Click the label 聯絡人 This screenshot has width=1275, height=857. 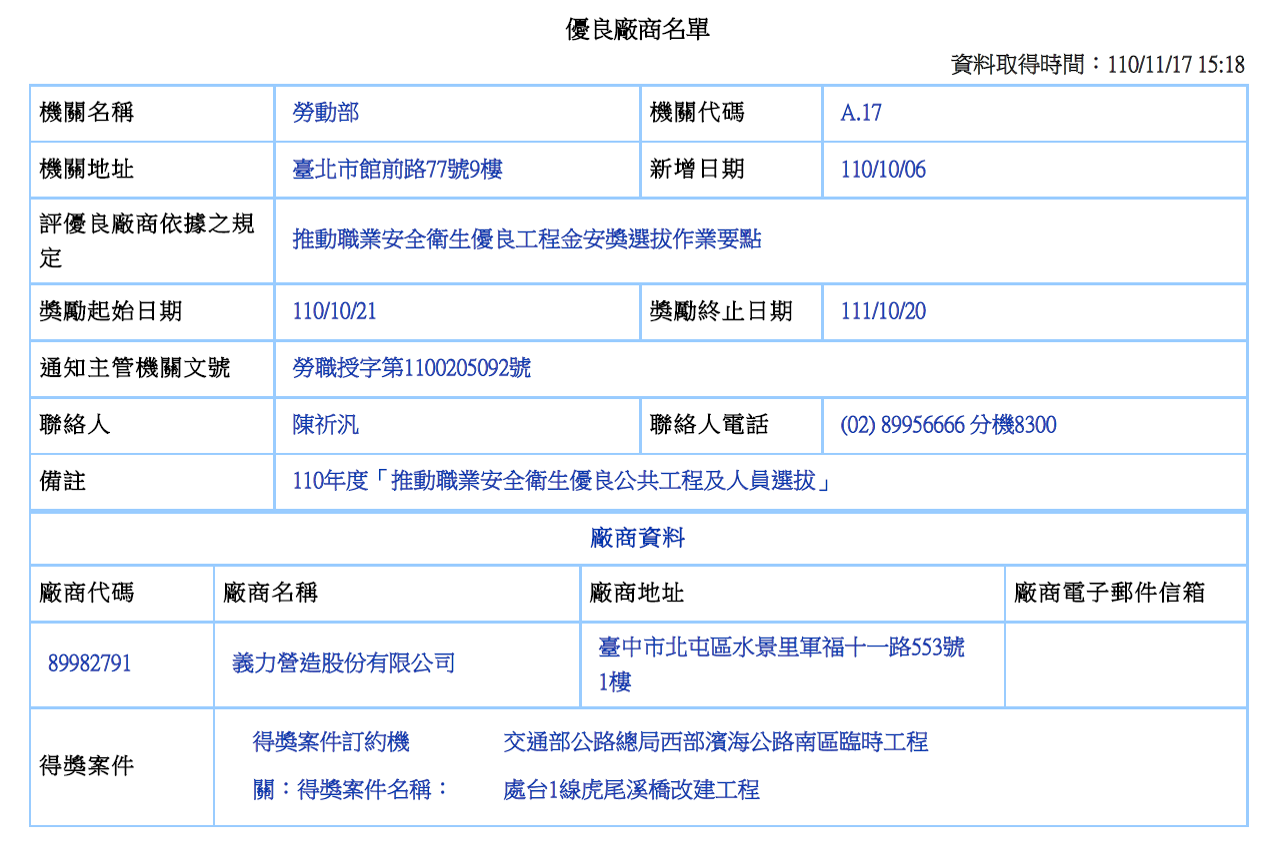tap(75, 426)
